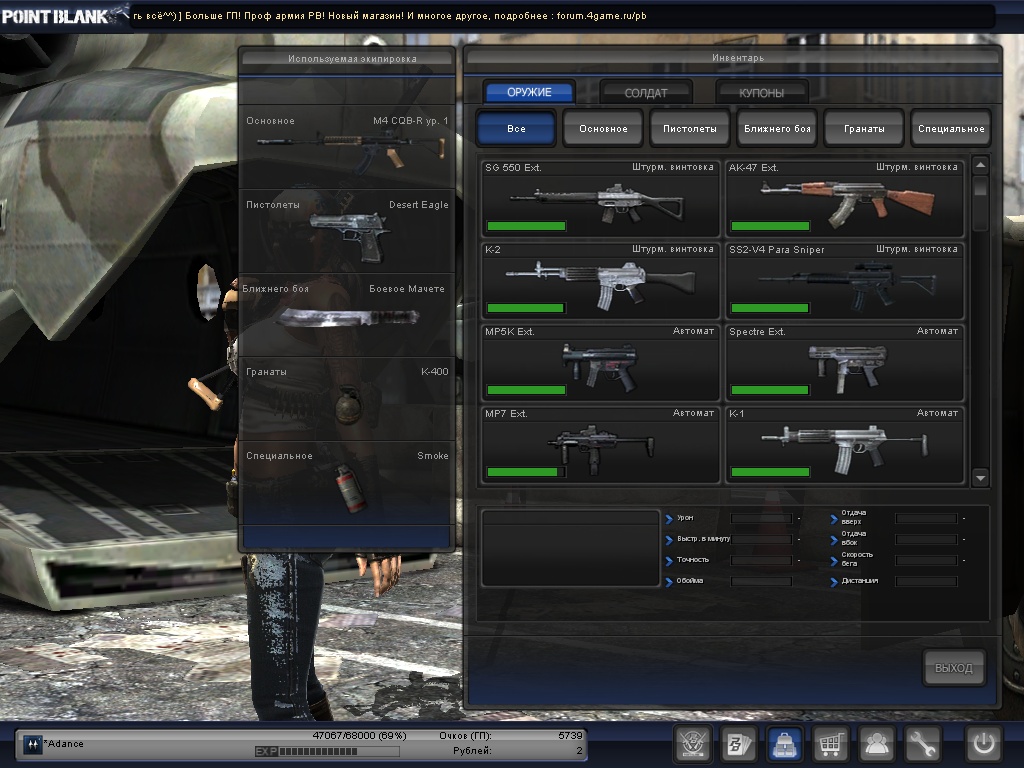
Task: Open the clan emblem icon in bottom bar
Action: [692, 743]
